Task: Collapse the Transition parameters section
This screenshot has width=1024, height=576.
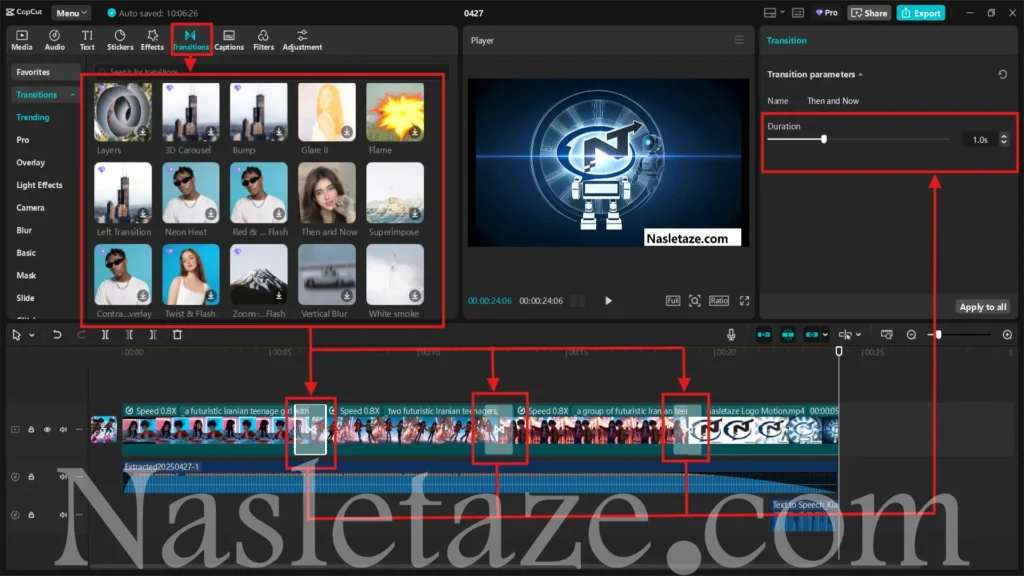Action: tap(861, 74)
